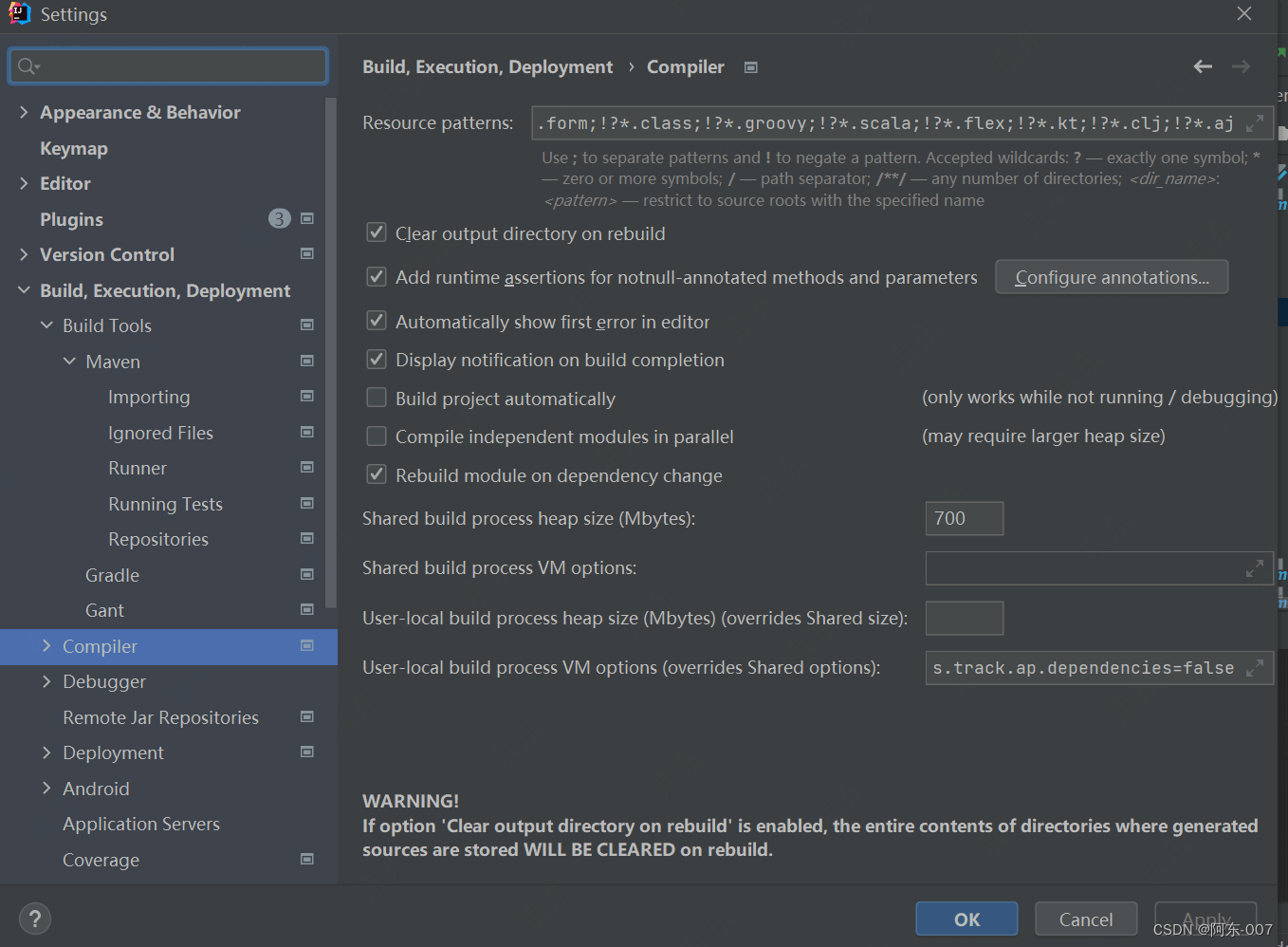This screenshot has height=947, width=1288.
Task: Click the back navigation arrow
Action: 1203,66
